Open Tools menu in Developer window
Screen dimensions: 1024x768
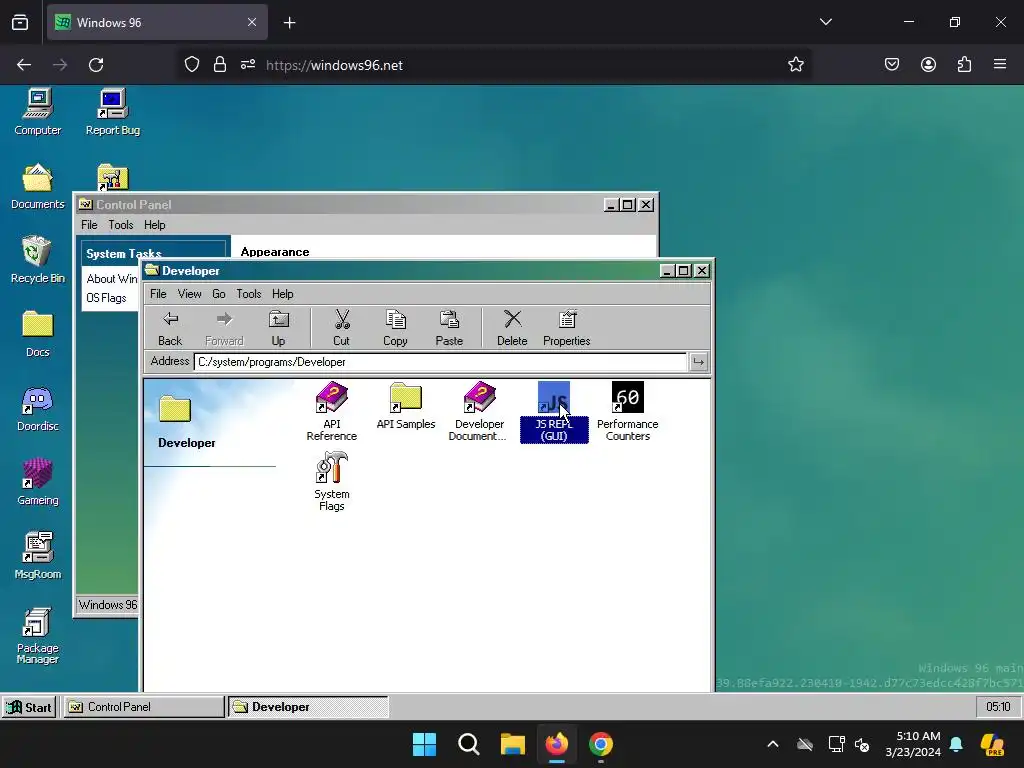click(x=249, y=294)
